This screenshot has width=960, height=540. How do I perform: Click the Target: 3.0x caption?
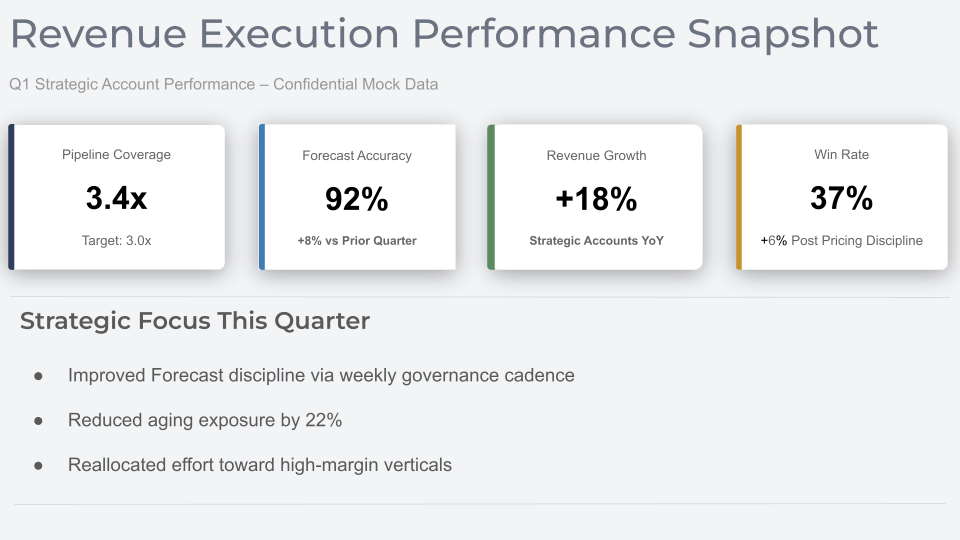click(116, 241)
